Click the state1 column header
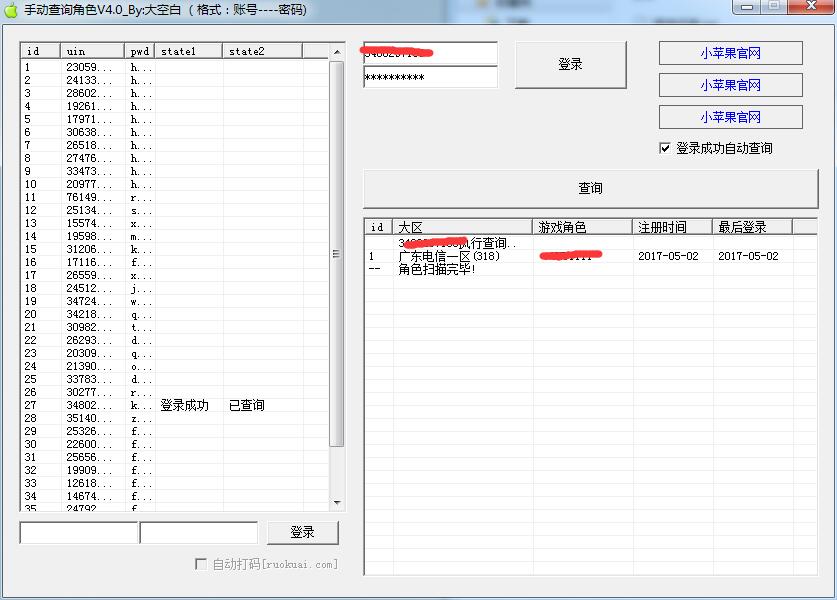The width and height of the screenshot is (837, 600). click(x=188, y=50)
